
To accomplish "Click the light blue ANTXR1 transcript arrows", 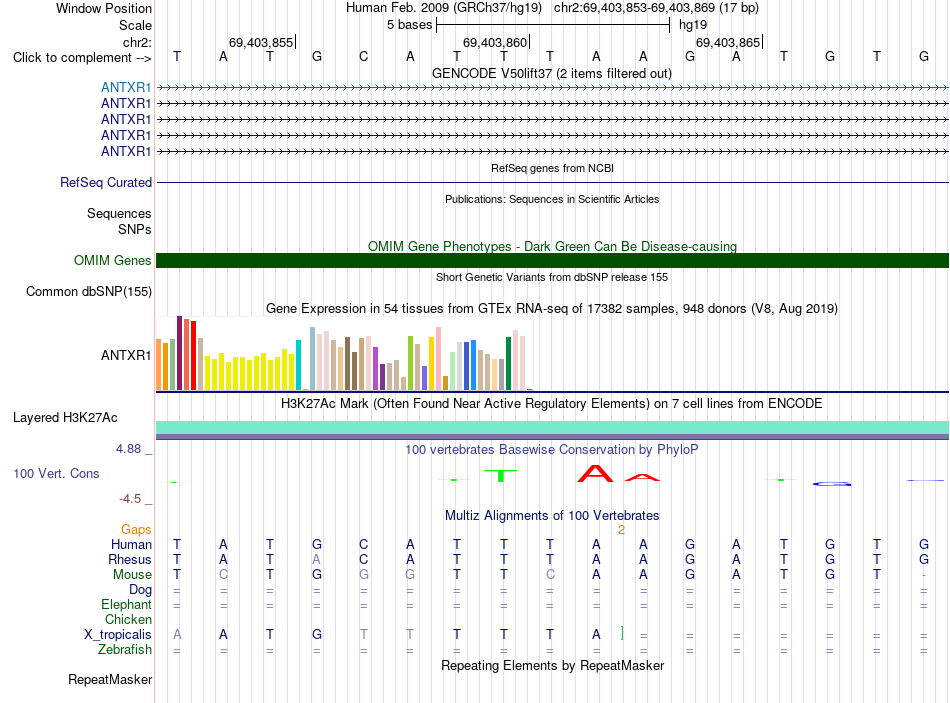I will click(x=553, y=88).
